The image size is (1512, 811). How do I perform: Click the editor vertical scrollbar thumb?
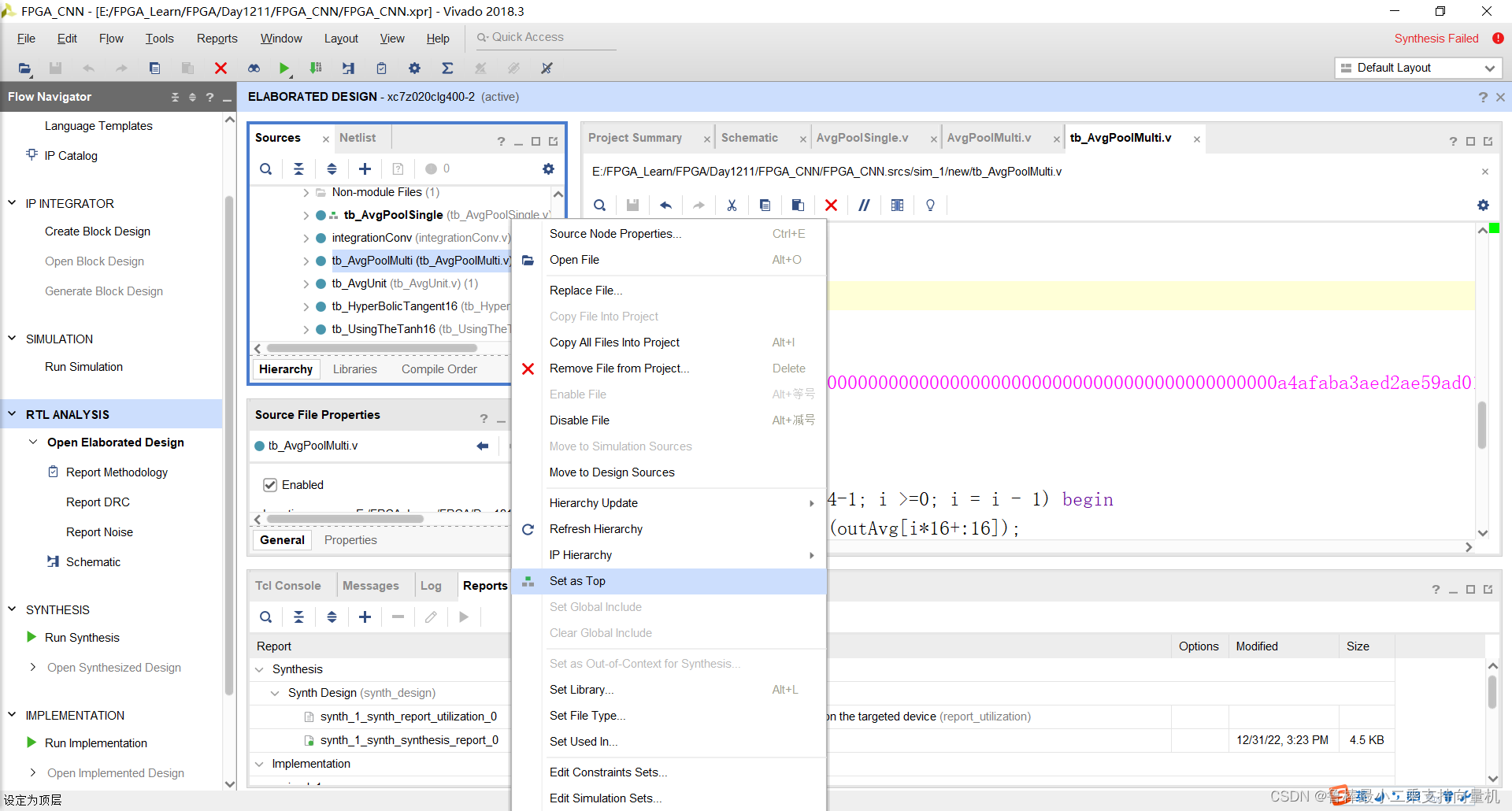(1482, 424)
